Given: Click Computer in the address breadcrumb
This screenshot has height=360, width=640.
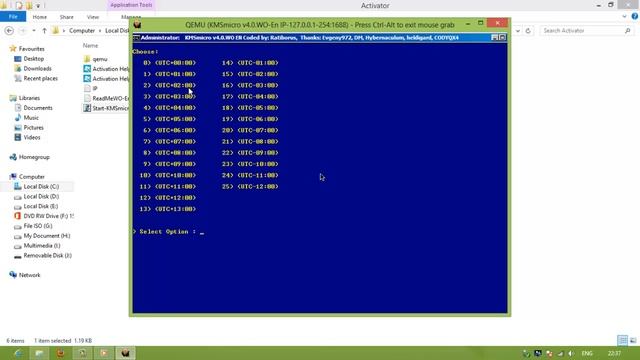Looking at the screenshot, I should point(82,31).
